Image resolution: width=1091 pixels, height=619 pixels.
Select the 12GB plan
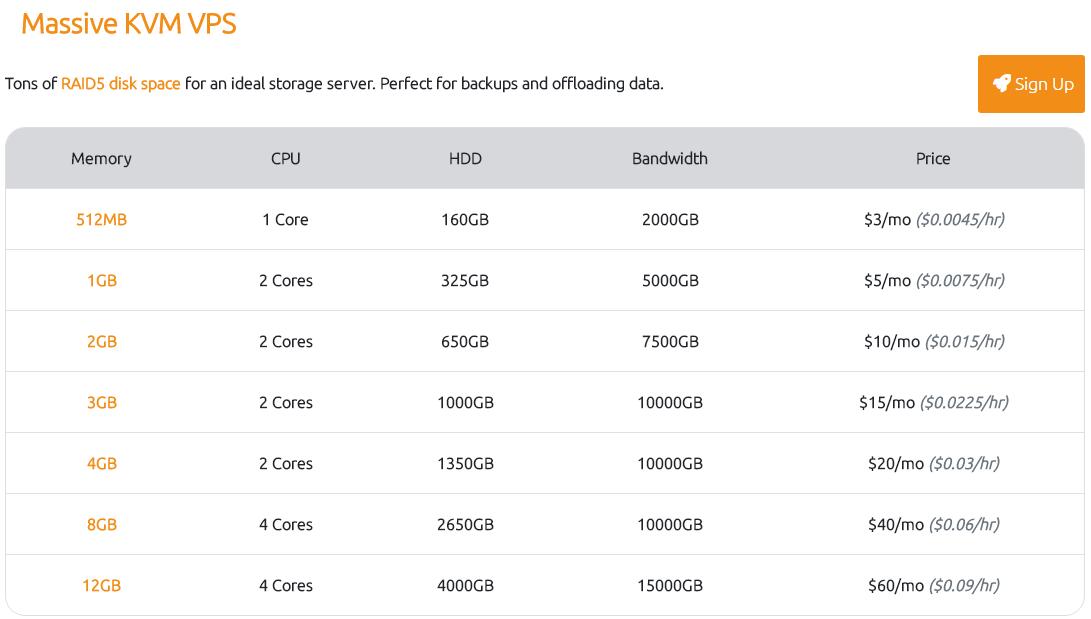click(x=101, y=585)
